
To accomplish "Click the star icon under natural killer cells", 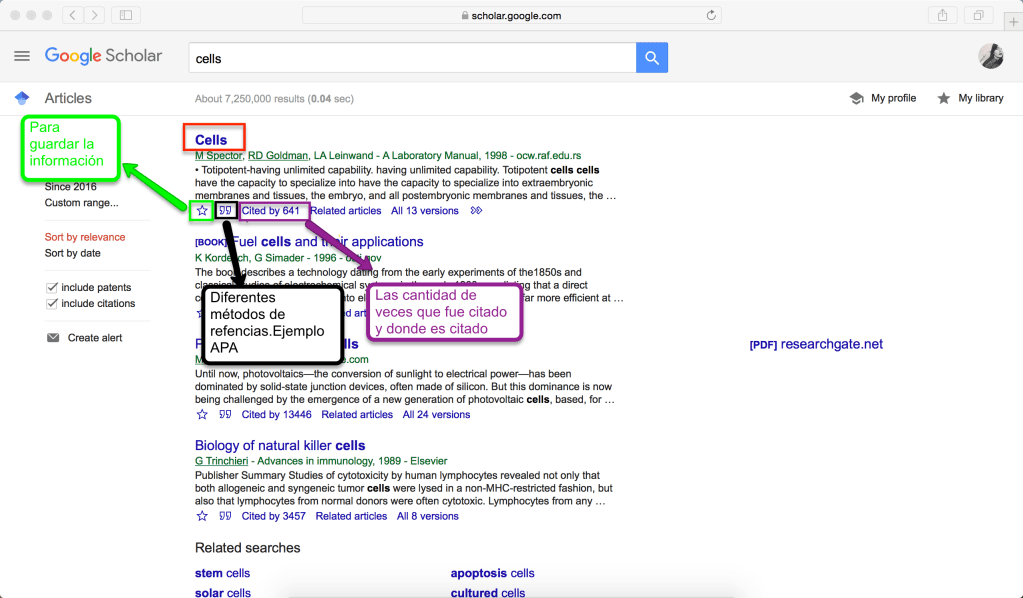I will [202, 516].
